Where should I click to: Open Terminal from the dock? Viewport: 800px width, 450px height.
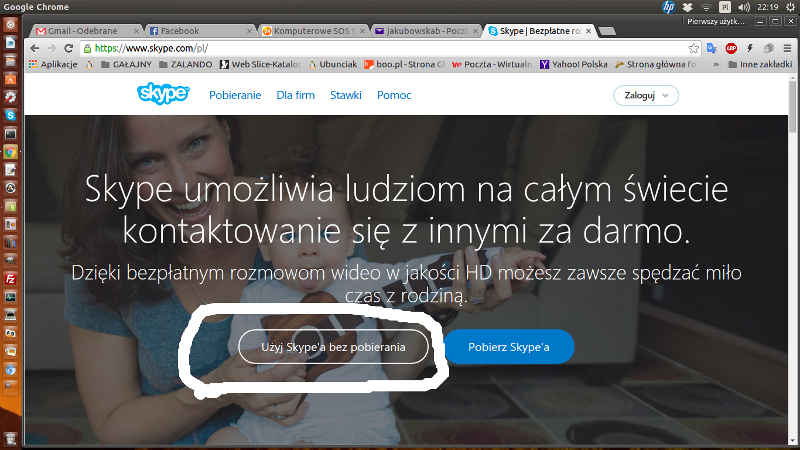tap(10, 134)
